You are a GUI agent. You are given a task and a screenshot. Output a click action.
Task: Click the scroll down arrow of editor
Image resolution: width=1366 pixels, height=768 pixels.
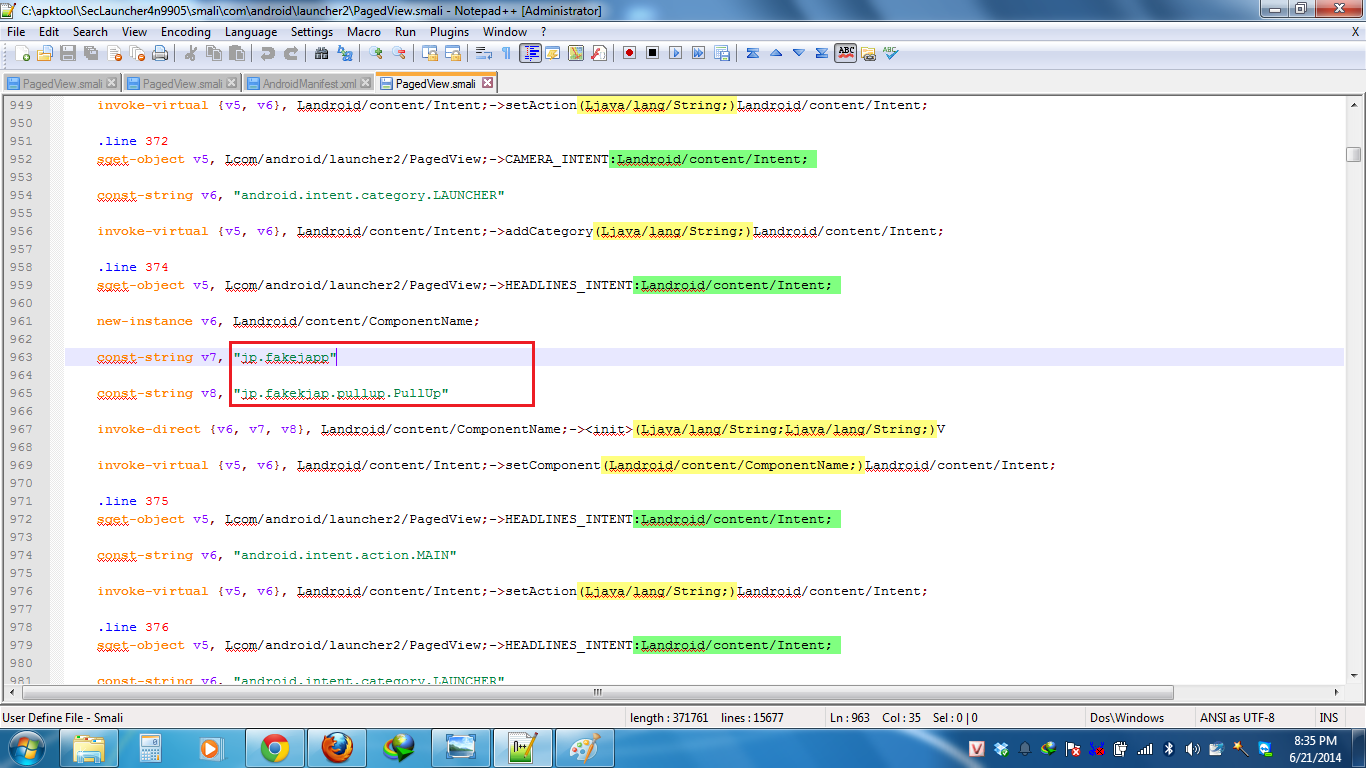1353,676
